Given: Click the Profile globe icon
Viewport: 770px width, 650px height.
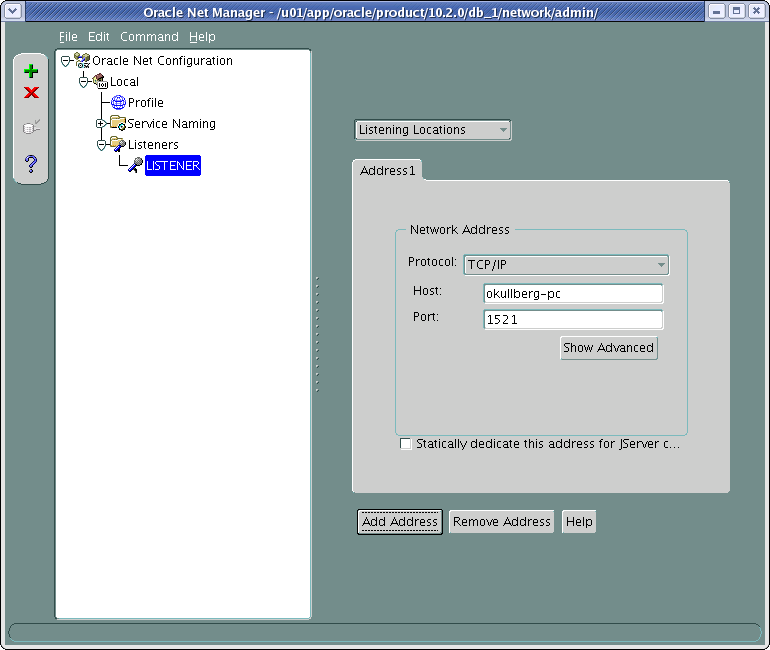Looking at the screenshot, I should coord(118,102).
